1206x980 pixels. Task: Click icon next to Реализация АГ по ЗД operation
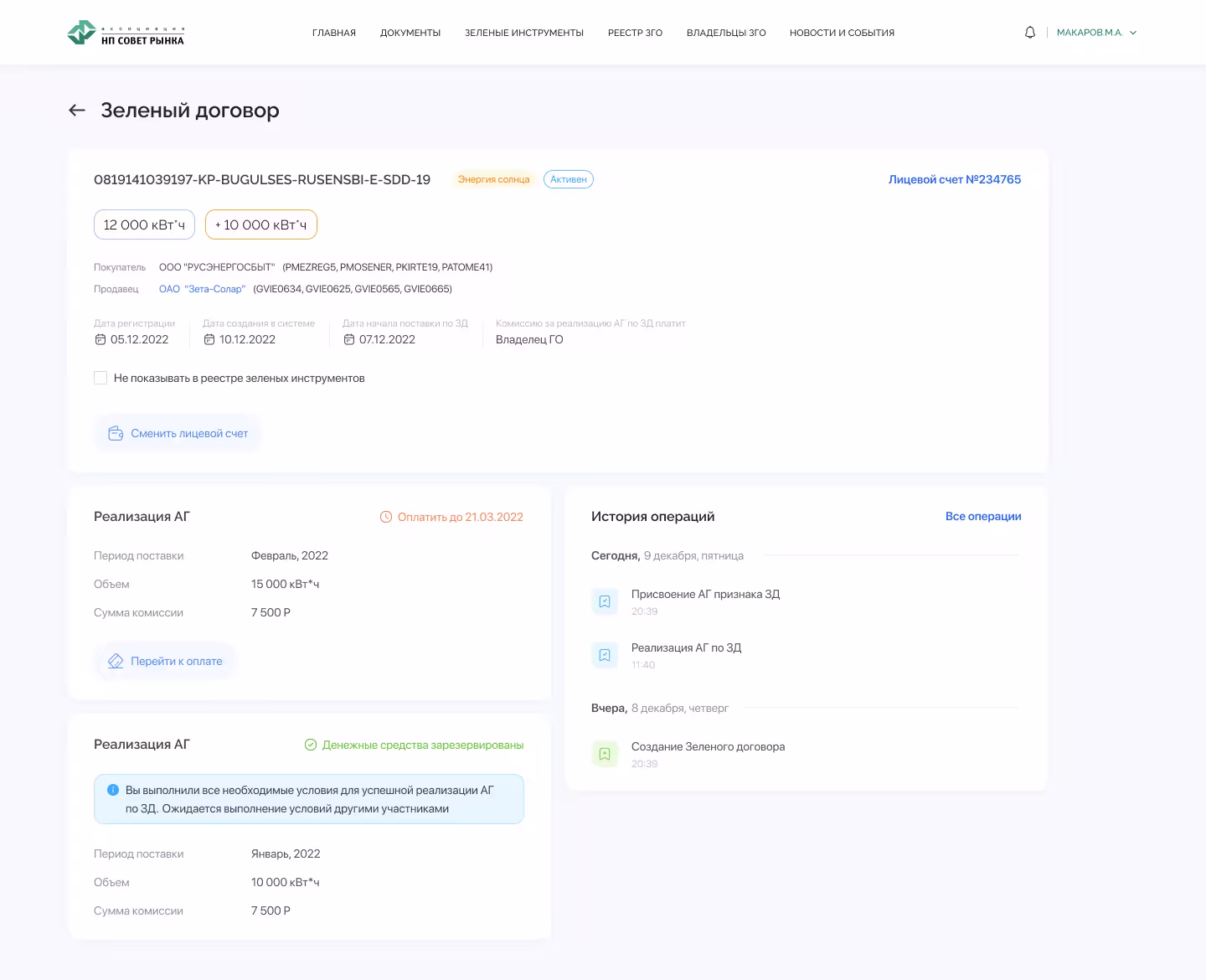(x=605, y=655)
